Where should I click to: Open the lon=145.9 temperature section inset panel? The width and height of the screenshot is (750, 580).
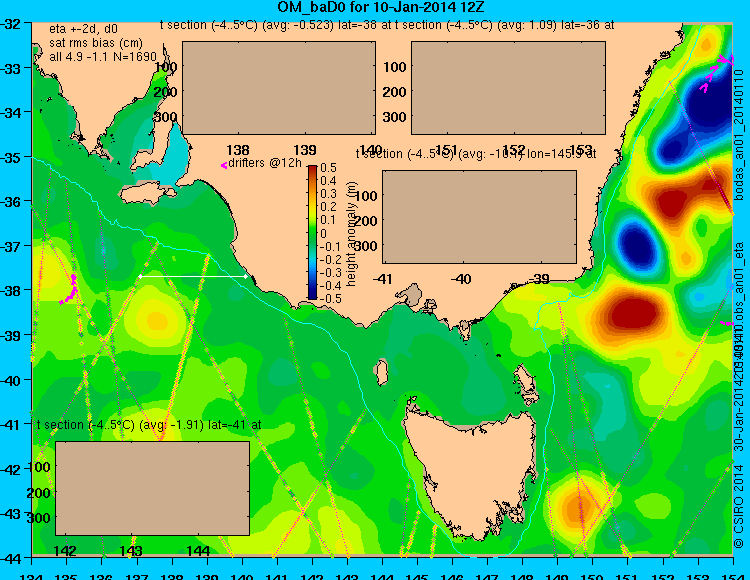[479, 217]
